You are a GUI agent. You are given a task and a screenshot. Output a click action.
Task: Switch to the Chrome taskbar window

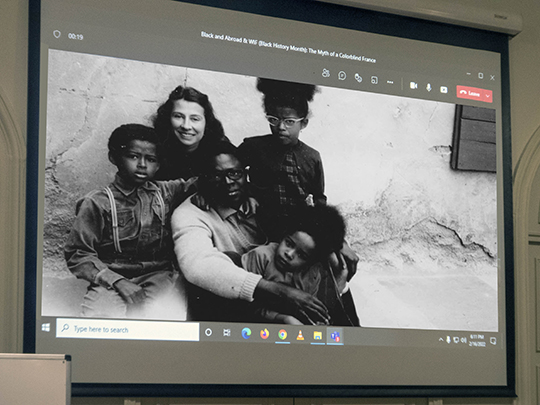coord(282,334)
